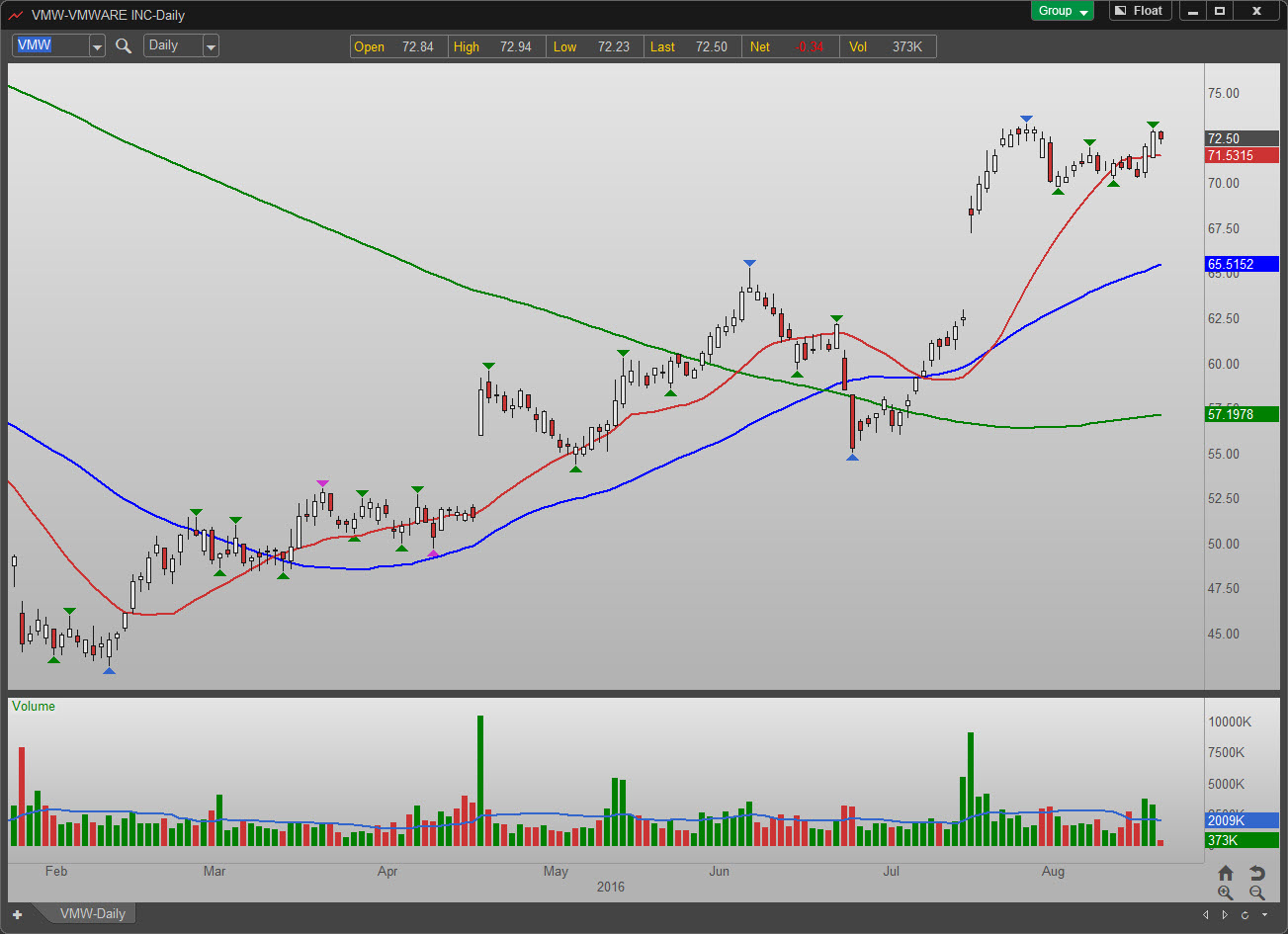
Task: Add a new chart tab with plus icon
Action: point(17,914)
